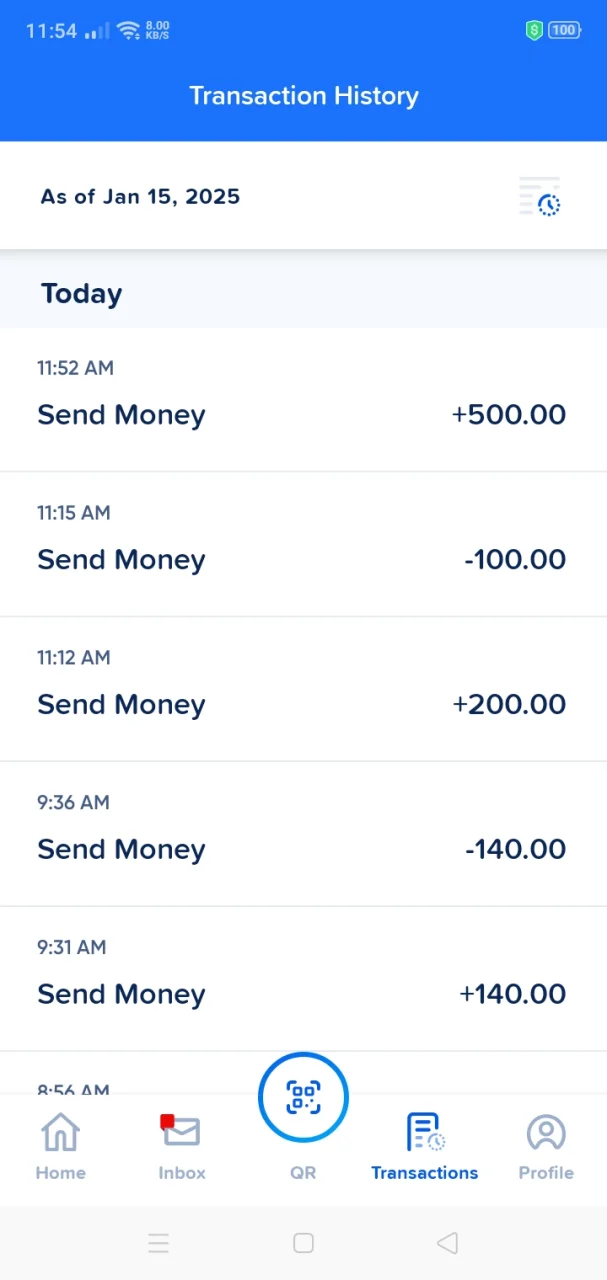View the 11:15 AM -100.00 transaction
This screenshot has height=1280, width=607.
(303, 544)
